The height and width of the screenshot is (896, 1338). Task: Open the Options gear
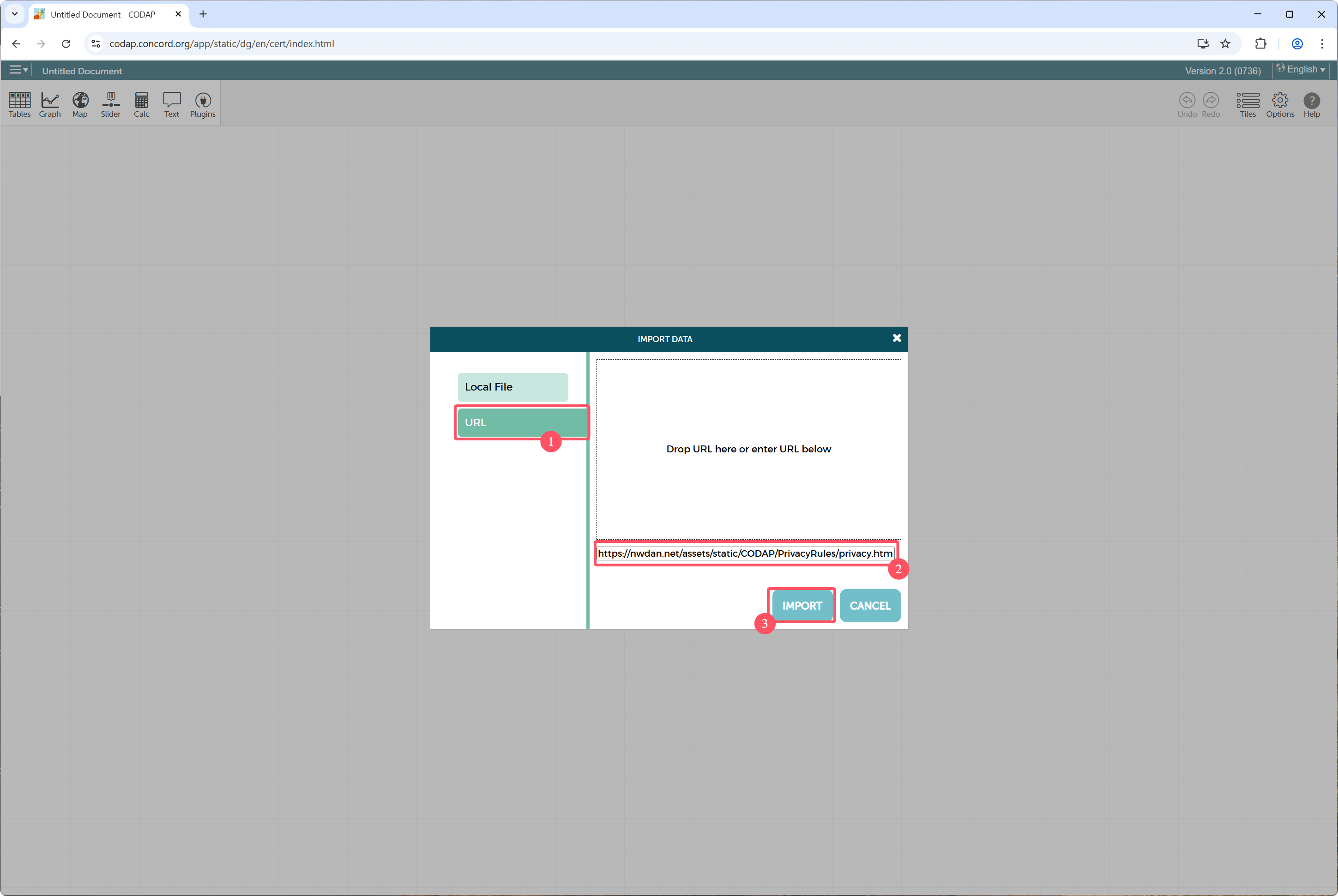point(1280,105)
